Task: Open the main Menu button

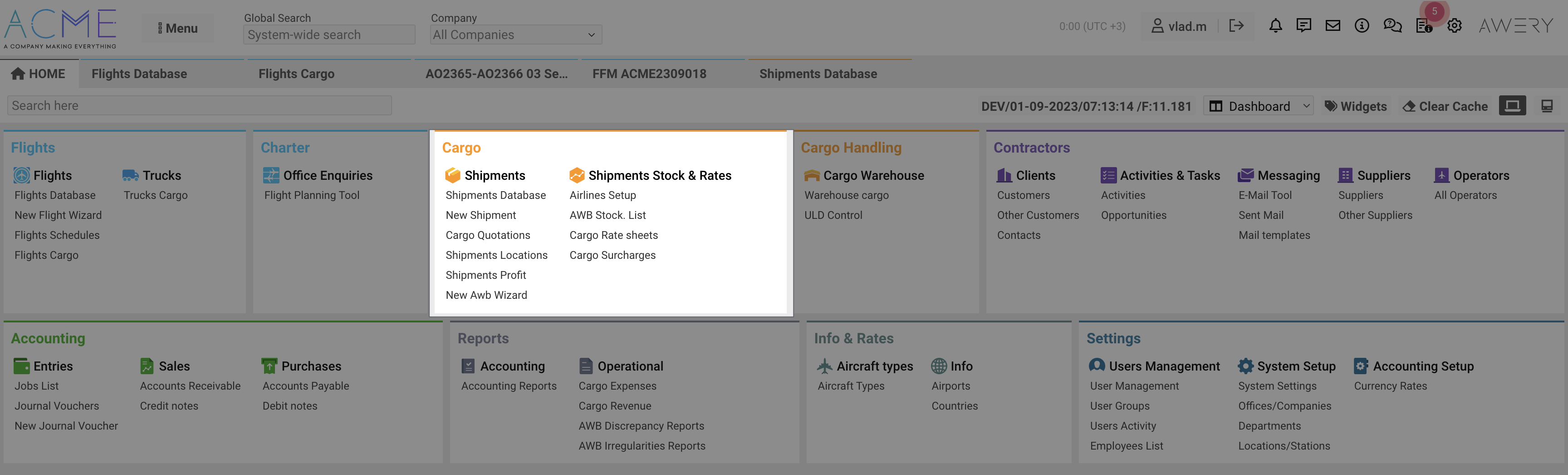Action: click(178, 28)
